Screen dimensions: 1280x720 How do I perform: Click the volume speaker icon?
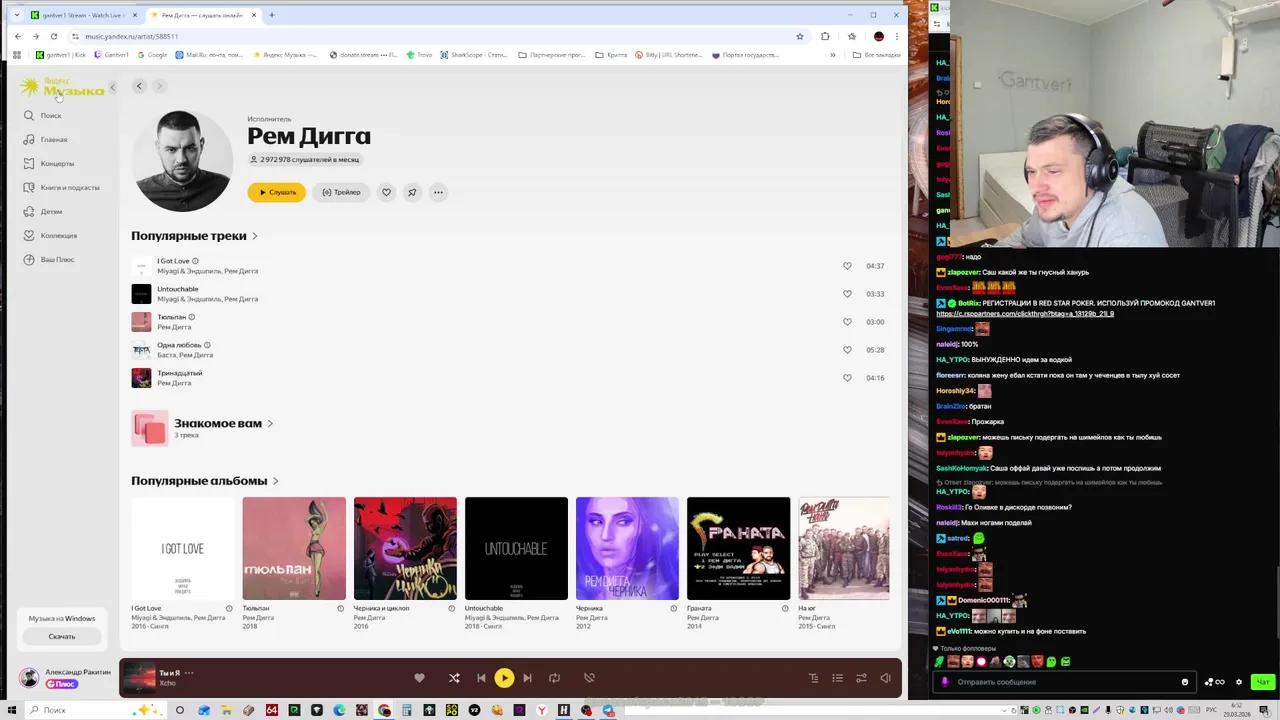pos(885,678)
